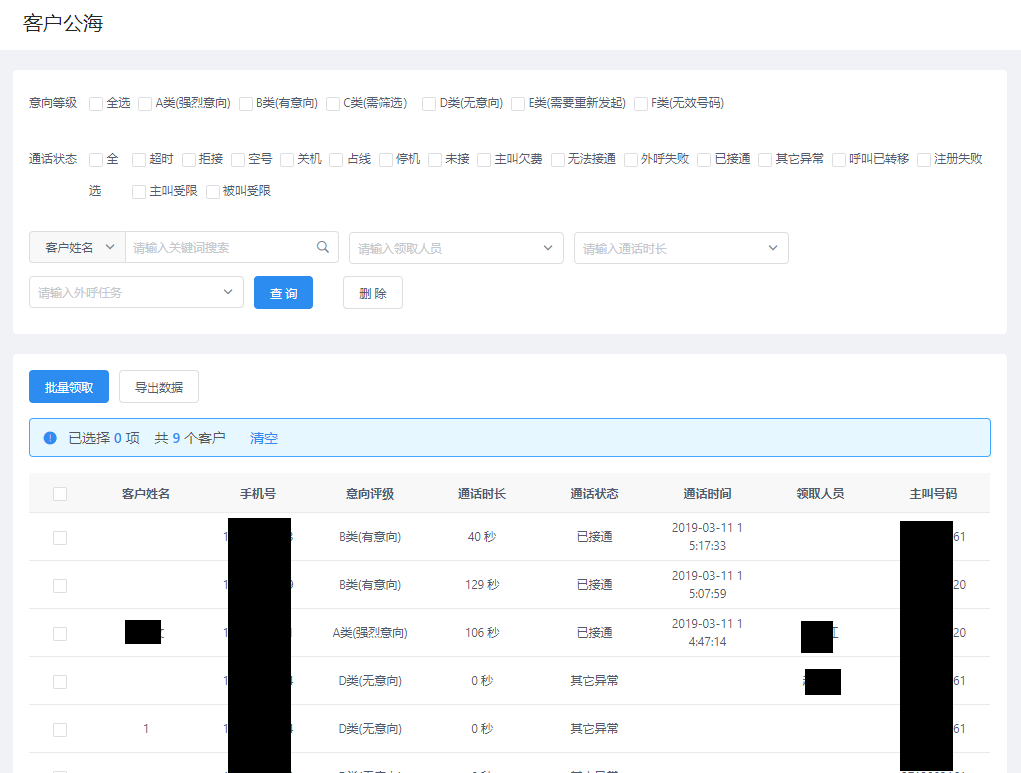The image size is (1021, 773).
Task: Toggle 其它异常 filter checkbox
Action: pos(765,160)
